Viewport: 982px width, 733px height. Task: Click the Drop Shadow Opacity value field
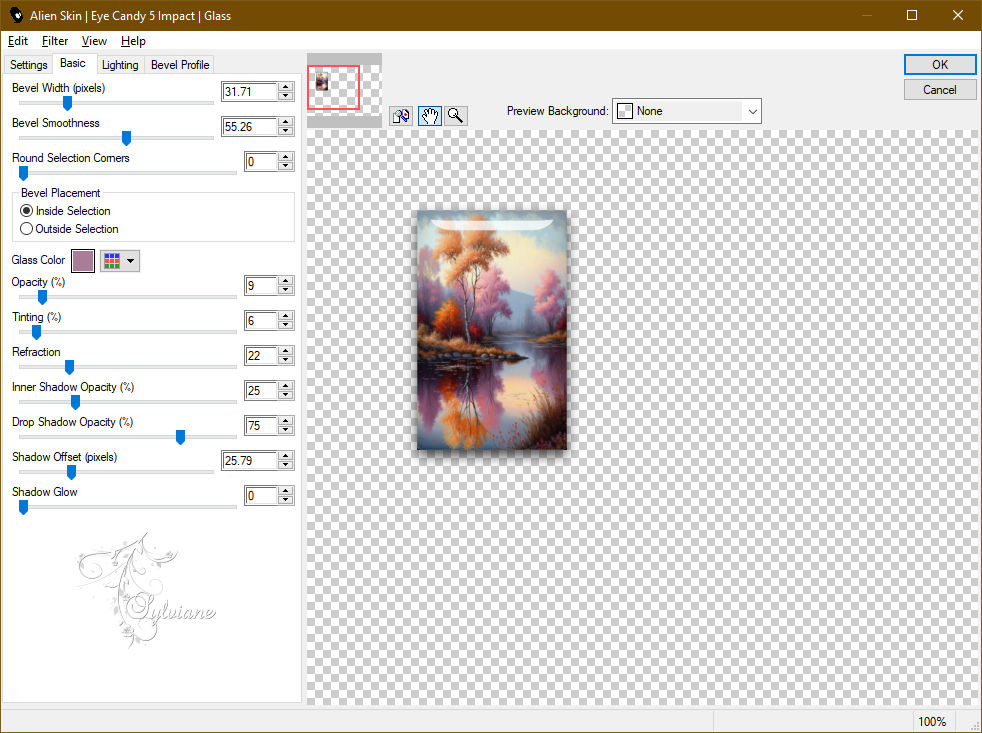261,426
